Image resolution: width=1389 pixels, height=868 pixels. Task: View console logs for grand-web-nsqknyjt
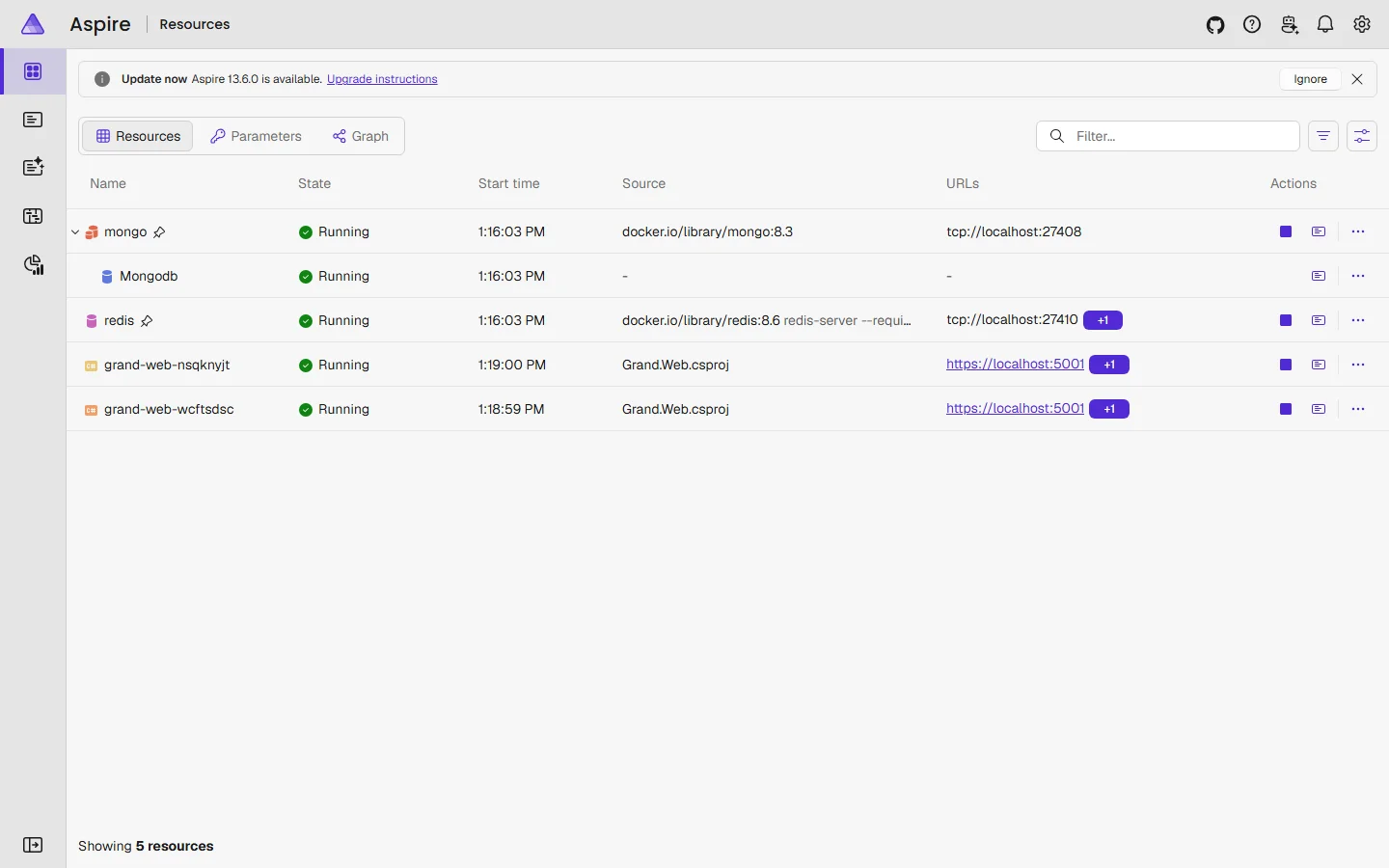pos(1319,365)
